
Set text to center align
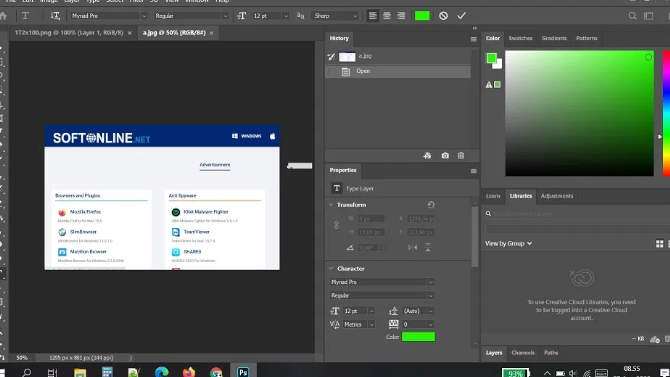[387, 16]
